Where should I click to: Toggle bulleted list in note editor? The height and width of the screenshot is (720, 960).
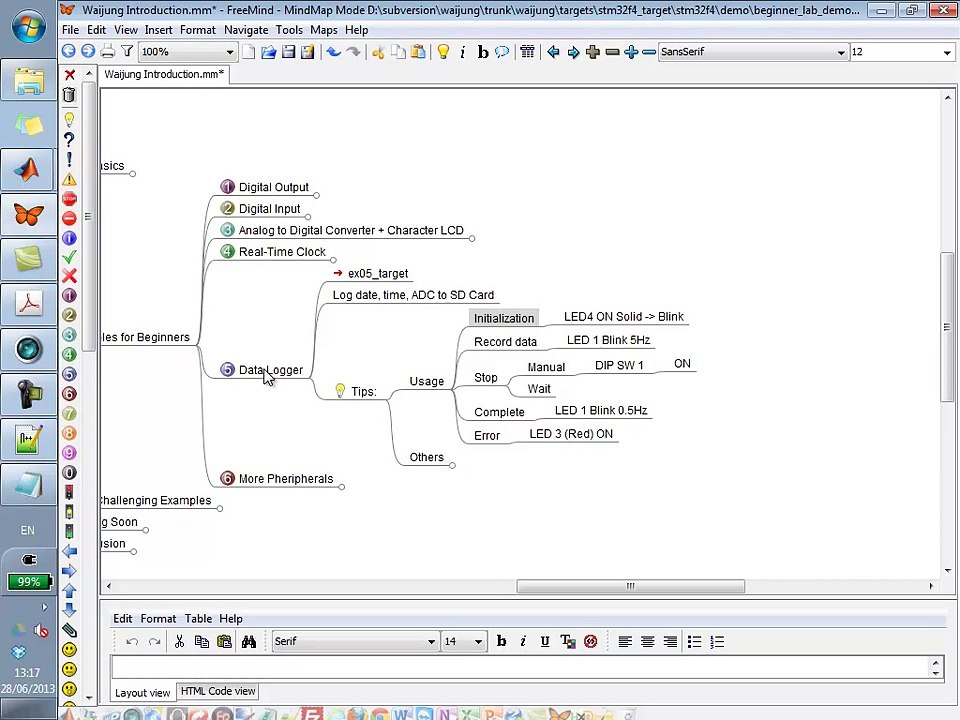pos(694,641)
